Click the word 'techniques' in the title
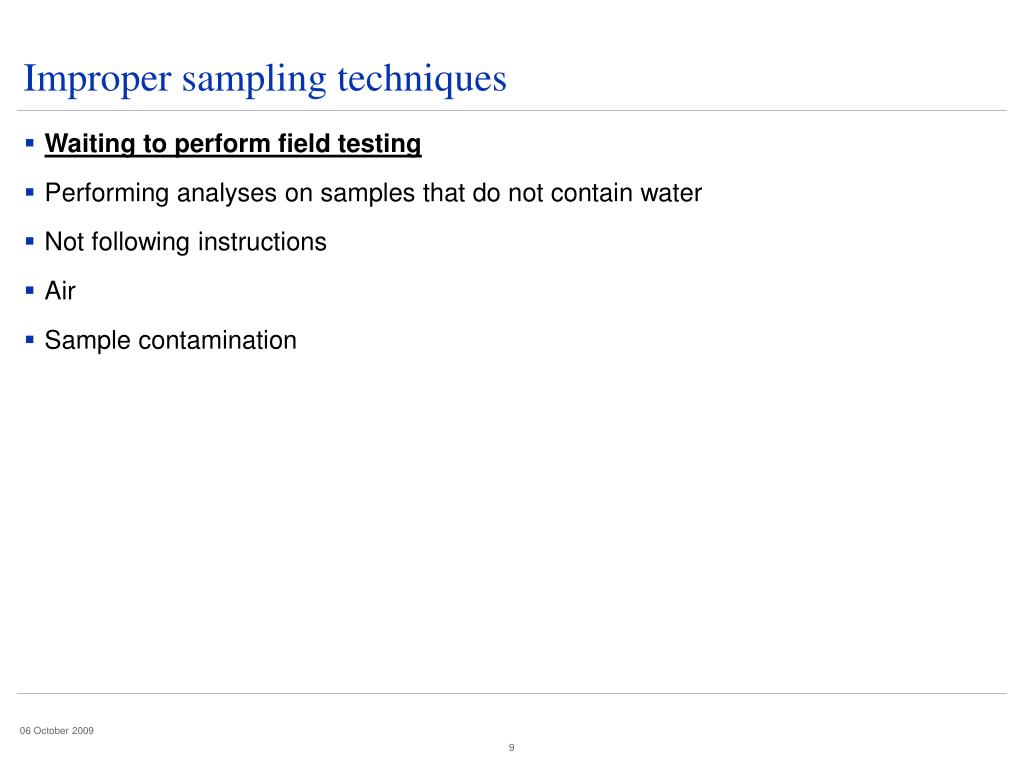1024x768 pixels. coord(422,80)
